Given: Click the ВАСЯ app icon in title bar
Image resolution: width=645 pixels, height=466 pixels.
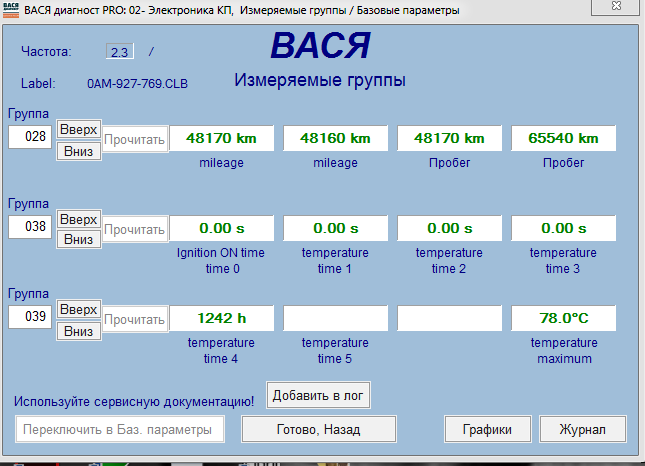Looking at the screenshot, I should click(x=11, y=10).
